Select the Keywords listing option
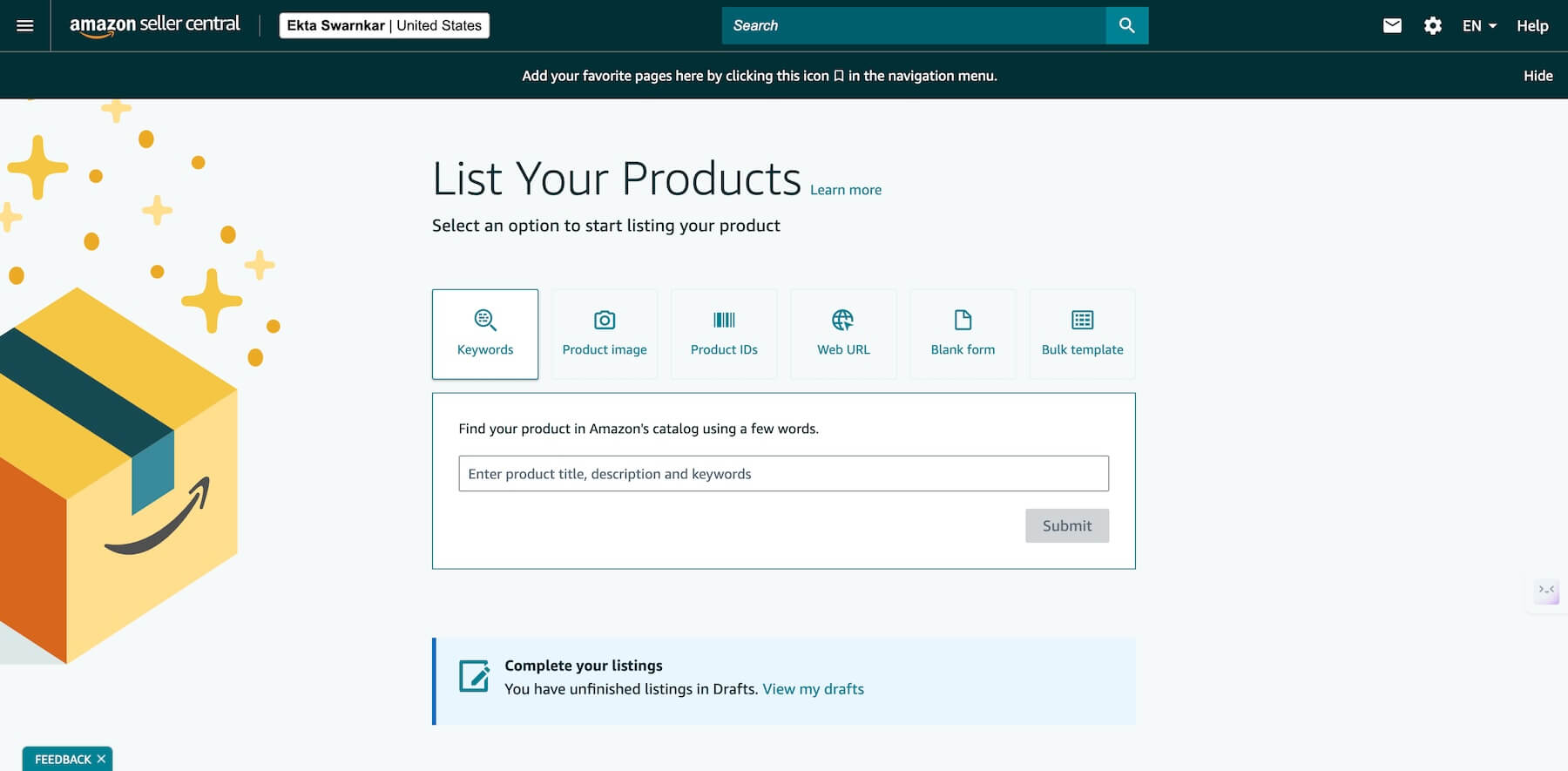Image resolution: width=1568 pixels, height=771 pixels. (x=485, y=334)
